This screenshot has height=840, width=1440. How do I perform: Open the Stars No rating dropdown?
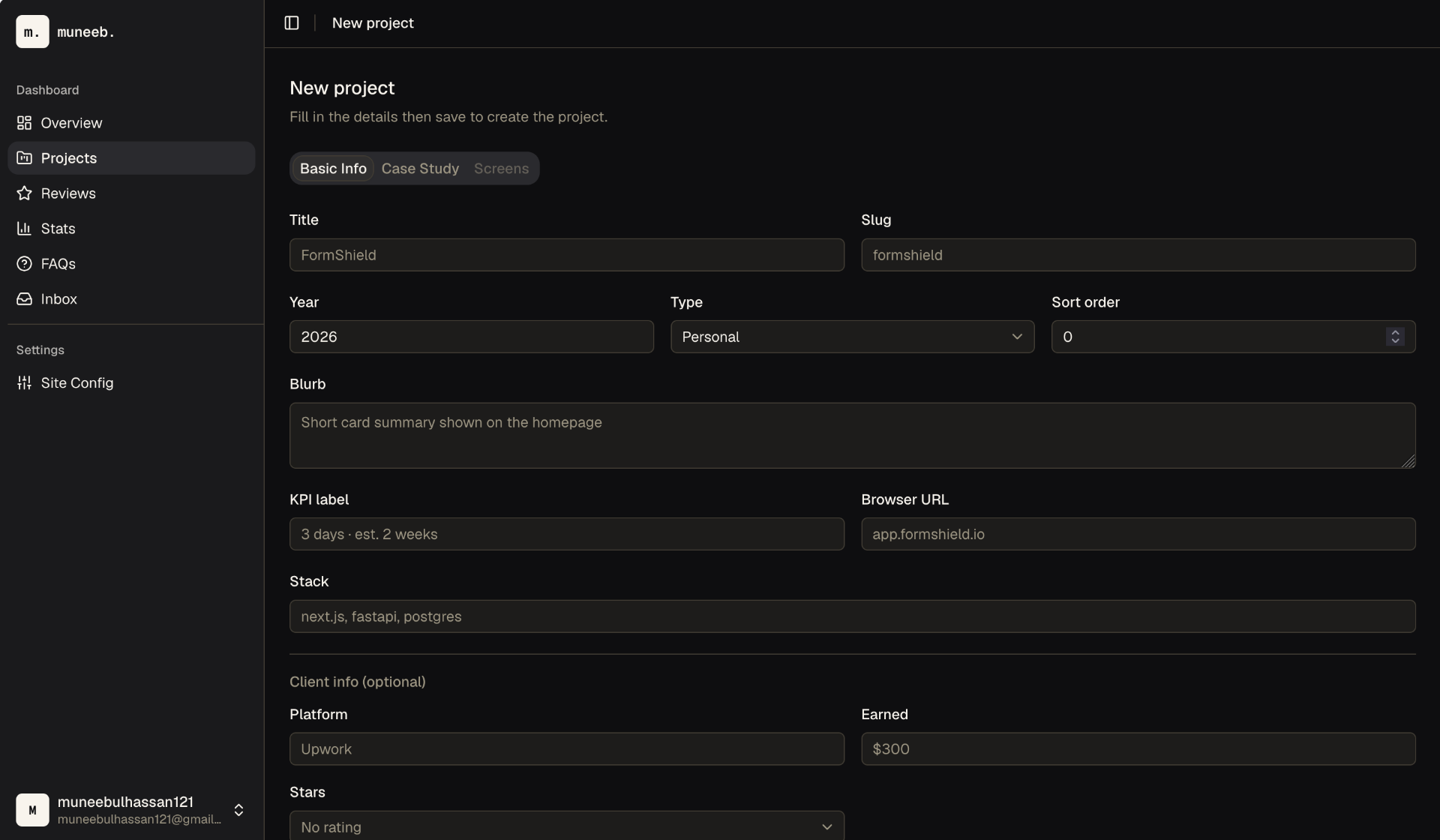(566, 825)
